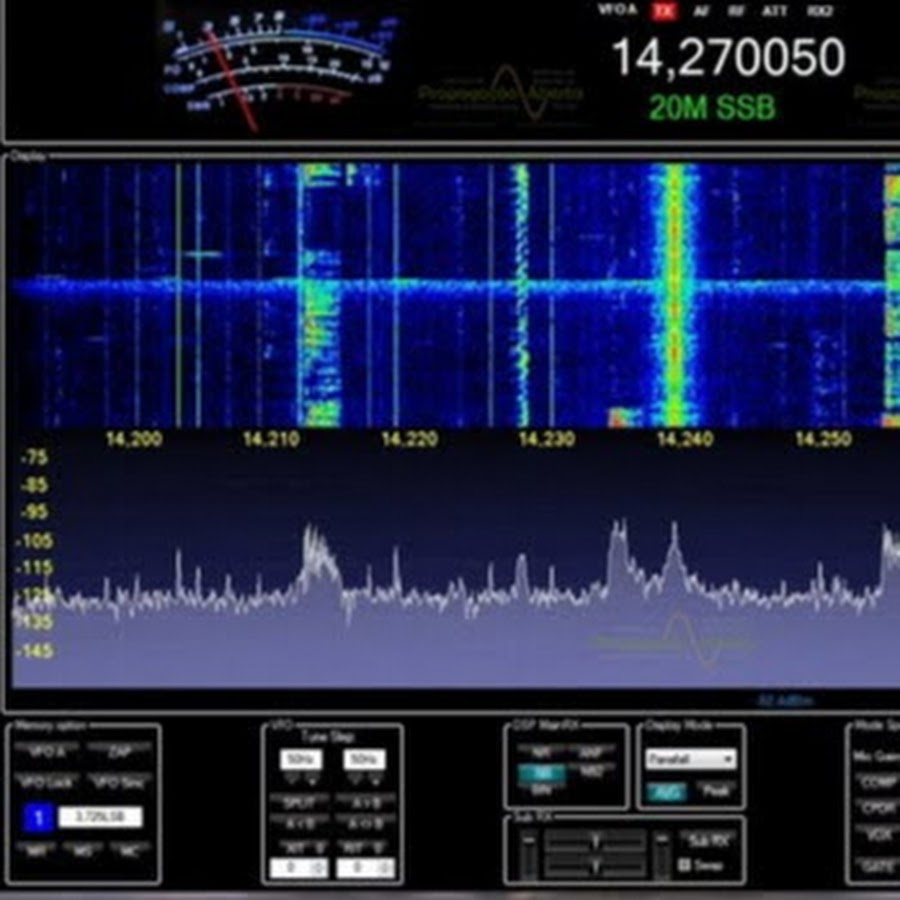The image size is (900, 900).
Task: Toggle the RX2 indicator at top
Action: [x=820, y=11]
